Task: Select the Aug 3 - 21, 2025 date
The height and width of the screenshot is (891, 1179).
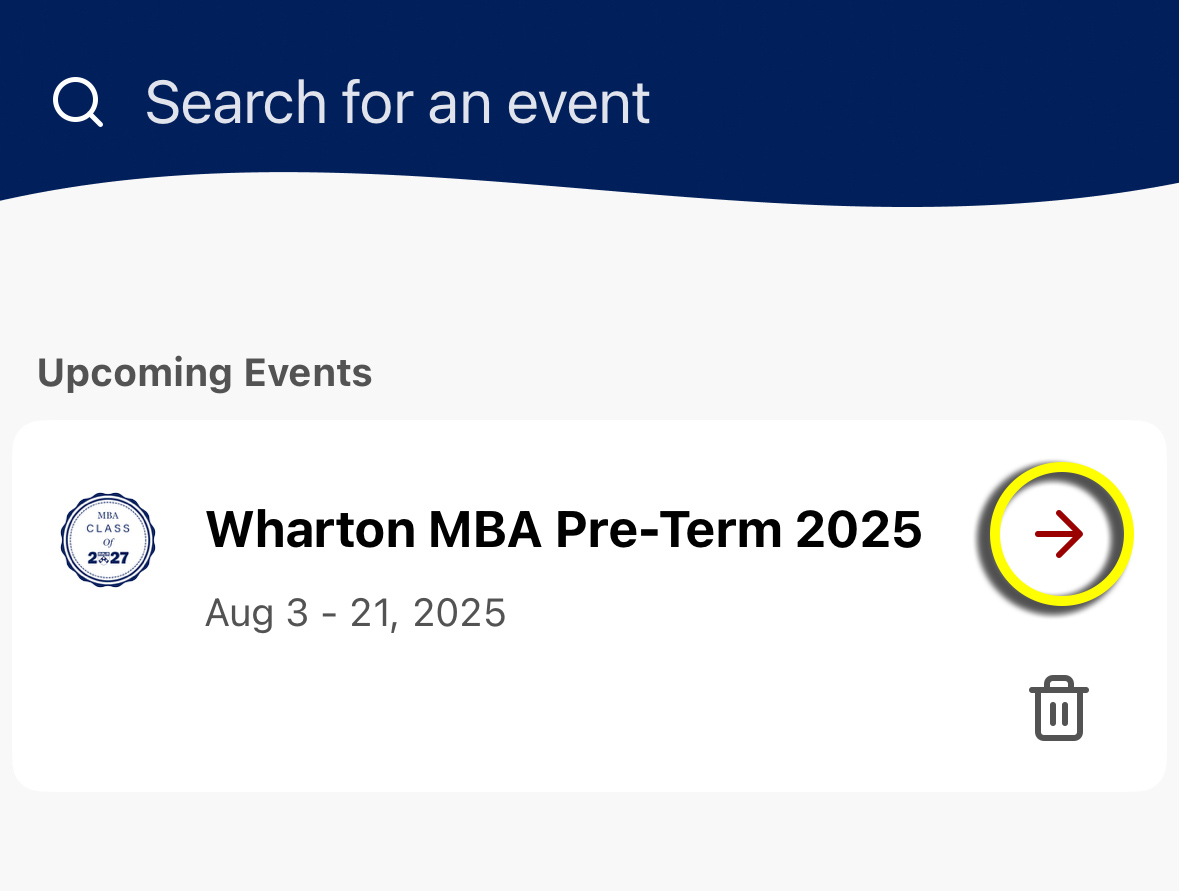Action: tap(355, 612)
